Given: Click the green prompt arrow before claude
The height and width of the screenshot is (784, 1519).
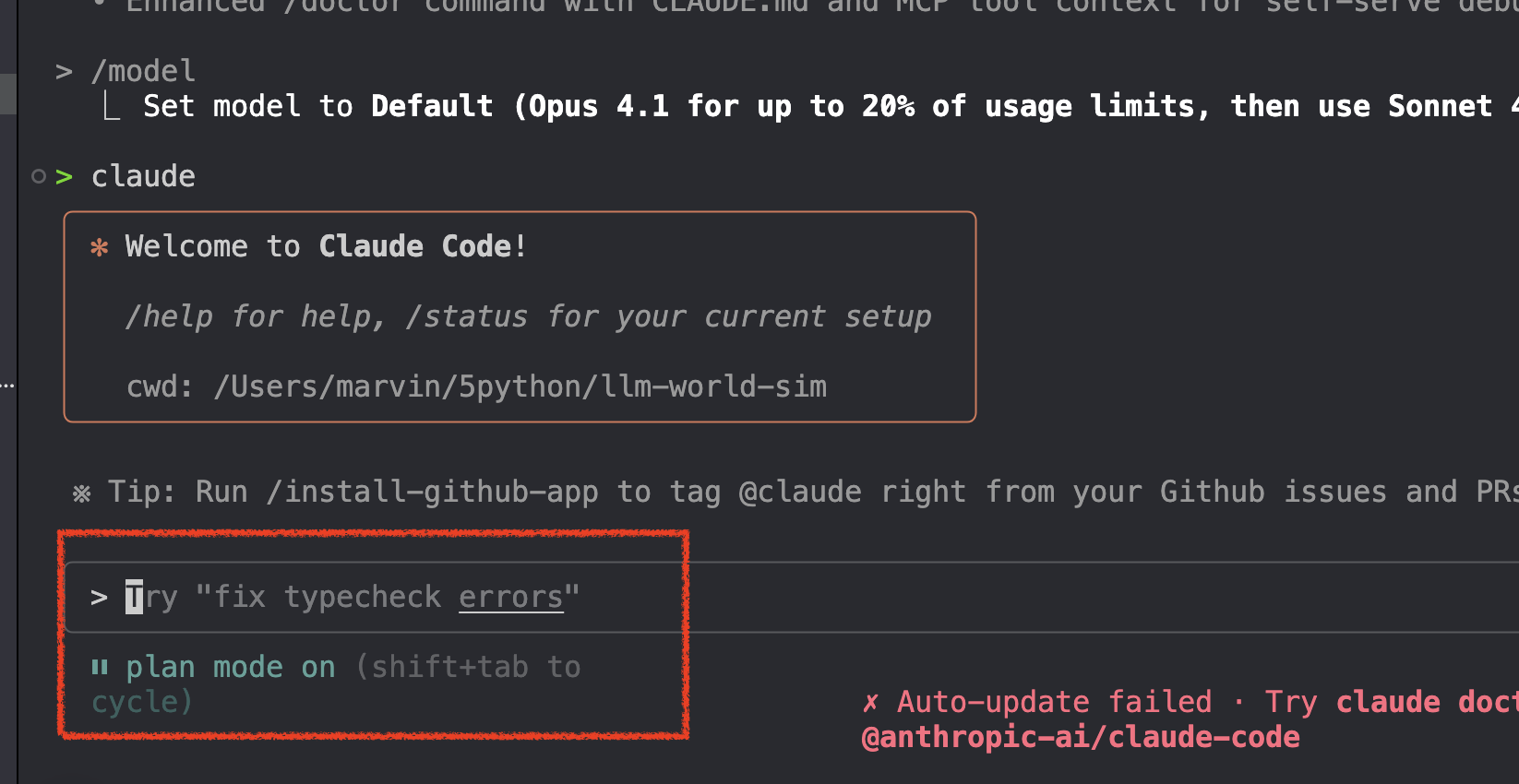Looking at the screenshot, I should click(64, 177).
